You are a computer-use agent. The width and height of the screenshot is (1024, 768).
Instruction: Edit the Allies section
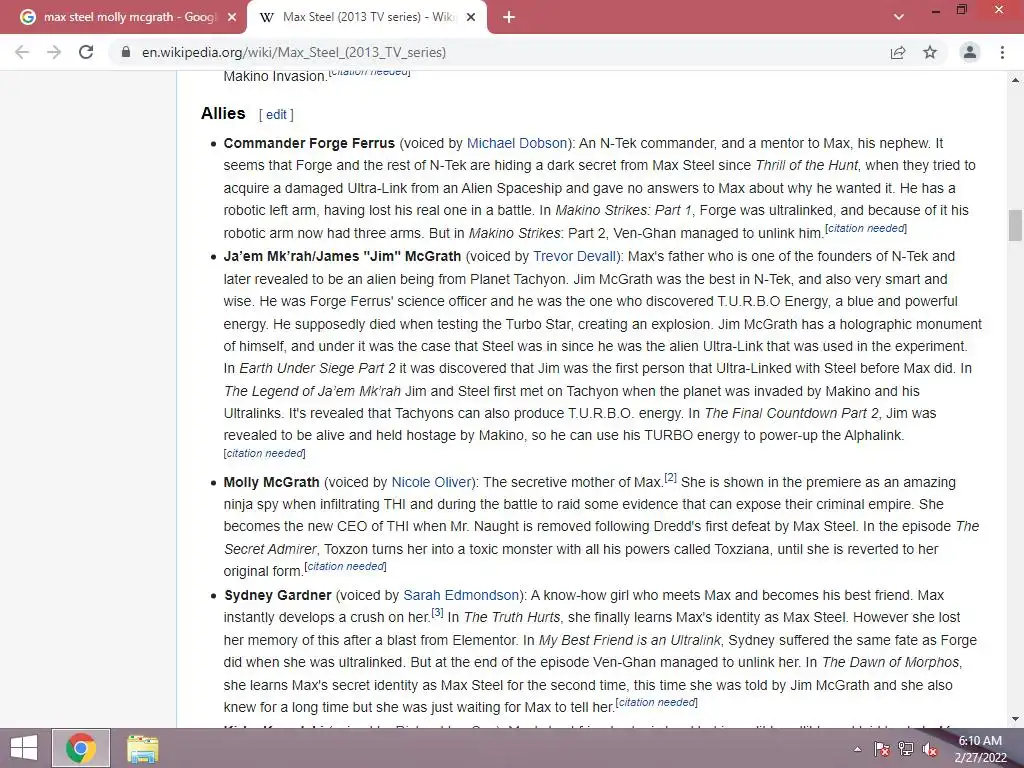point(276,115)
